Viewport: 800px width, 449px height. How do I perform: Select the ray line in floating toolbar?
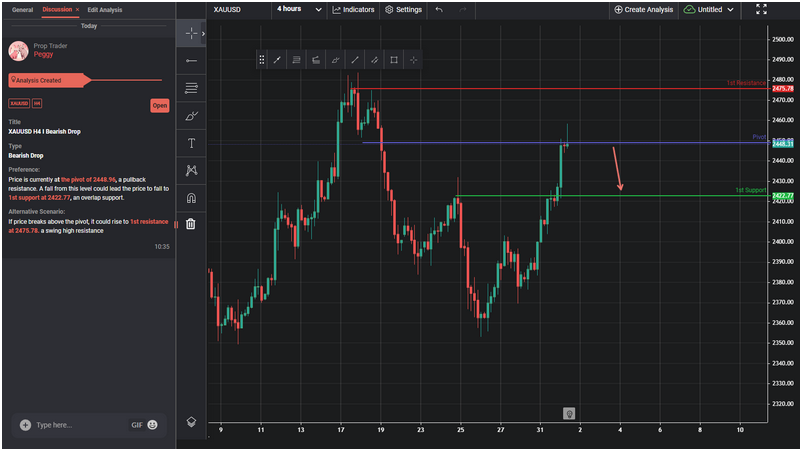pyautogui.click(x=355, y=60)
